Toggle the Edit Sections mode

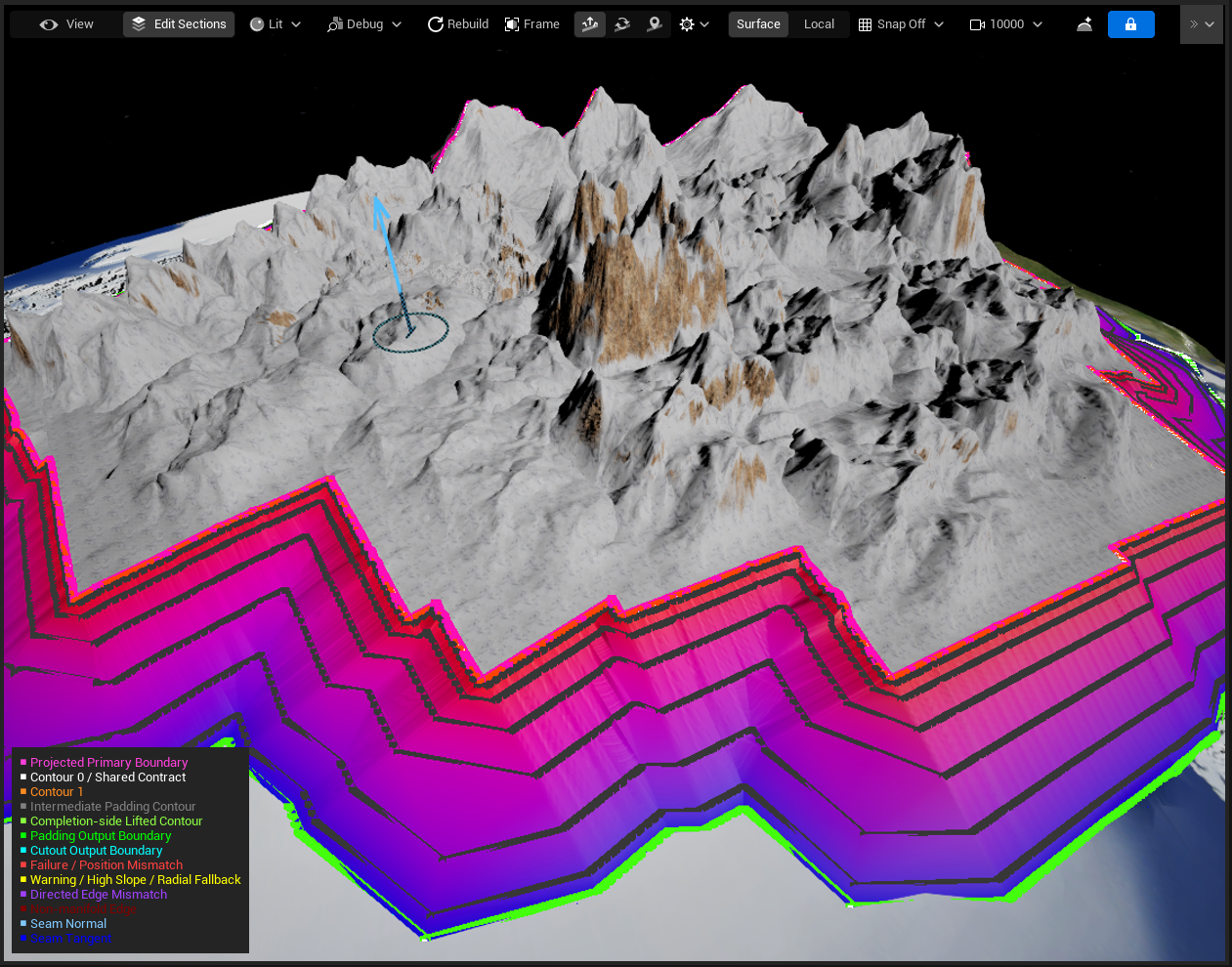coord(179,24)
